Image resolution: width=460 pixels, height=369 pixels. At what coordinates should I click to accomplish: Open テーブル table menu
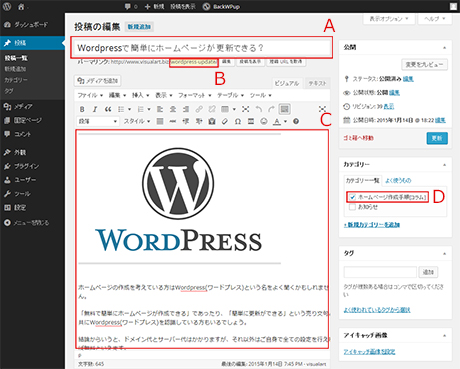tap(229, 95)
